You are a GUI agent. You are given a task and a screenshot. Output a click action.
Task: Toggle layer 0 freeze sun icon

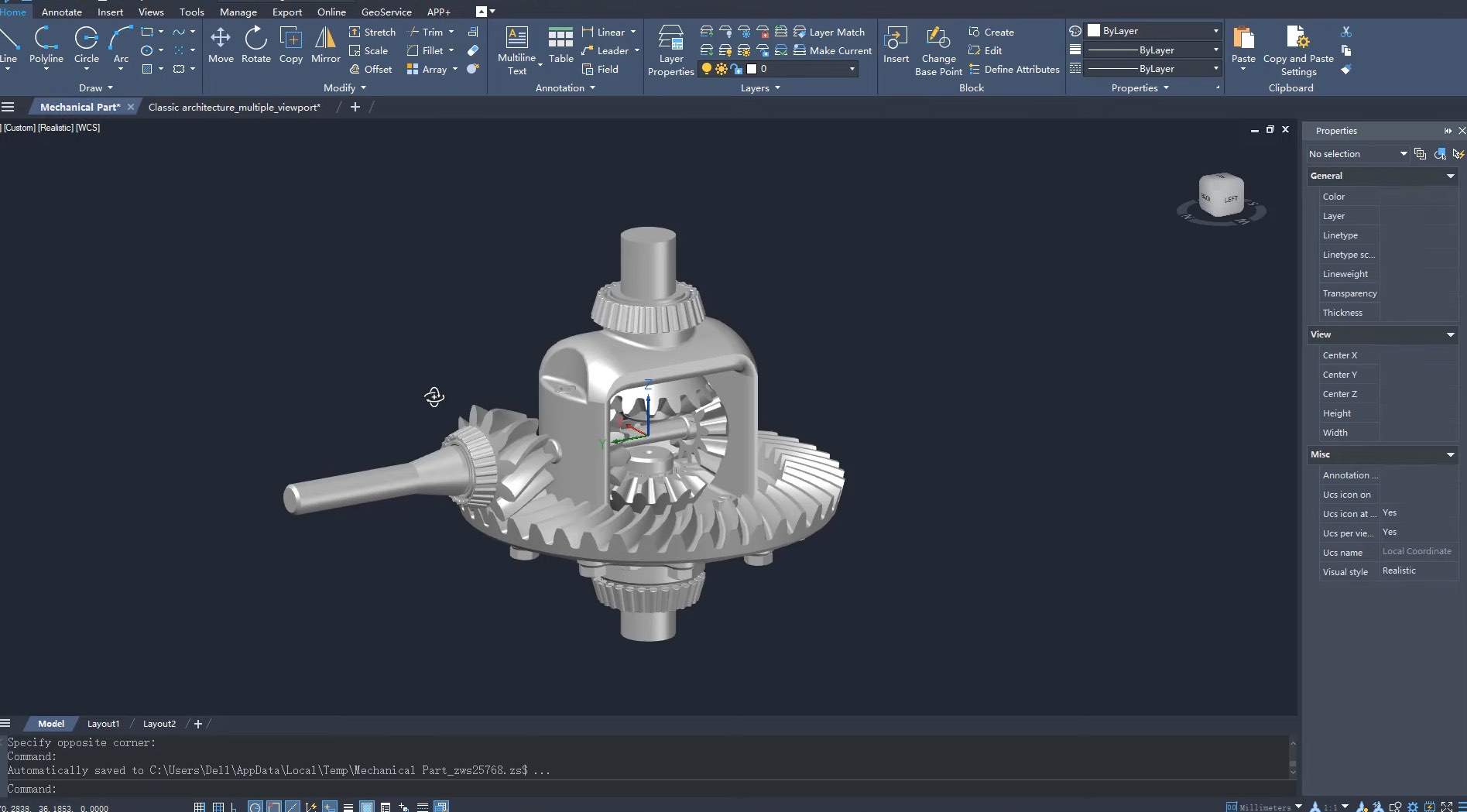(x=722, y=69)
